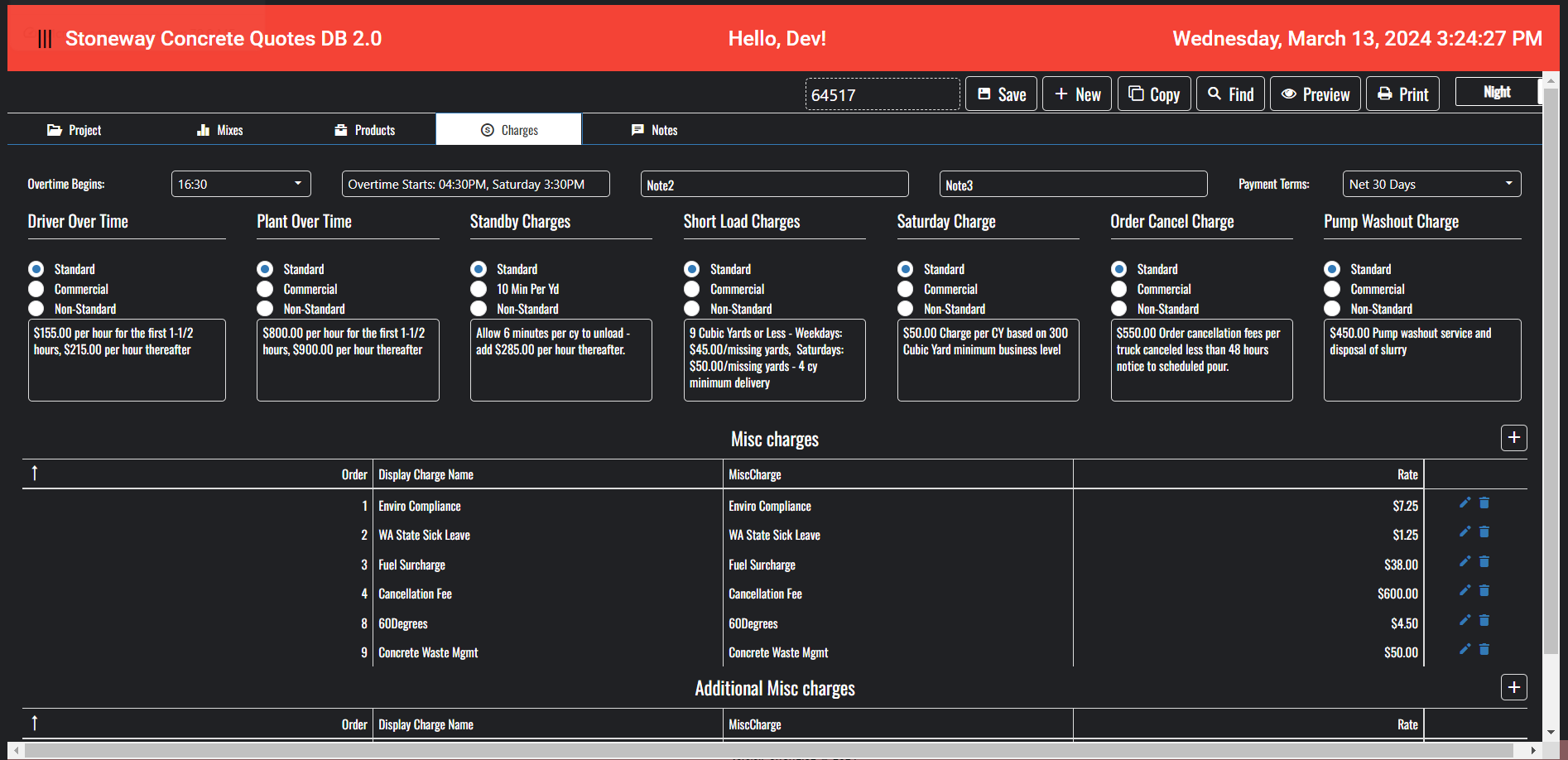Open the Notes tab

click(x=655, y=130)
